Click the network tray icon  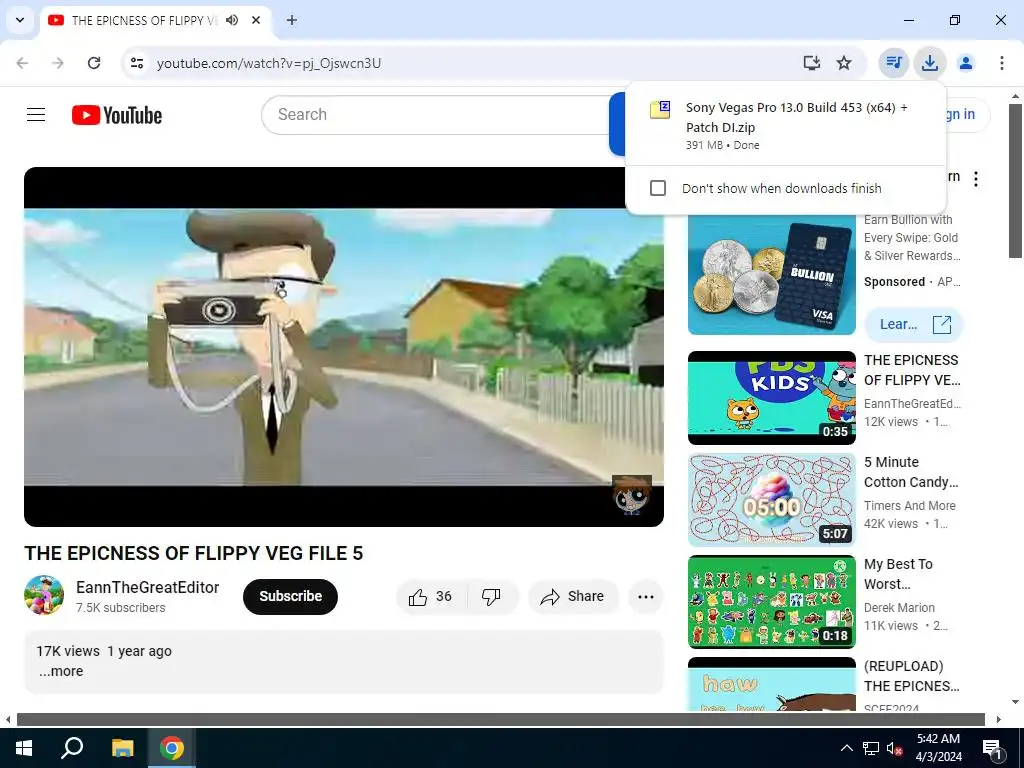click(x=870, y=748)
